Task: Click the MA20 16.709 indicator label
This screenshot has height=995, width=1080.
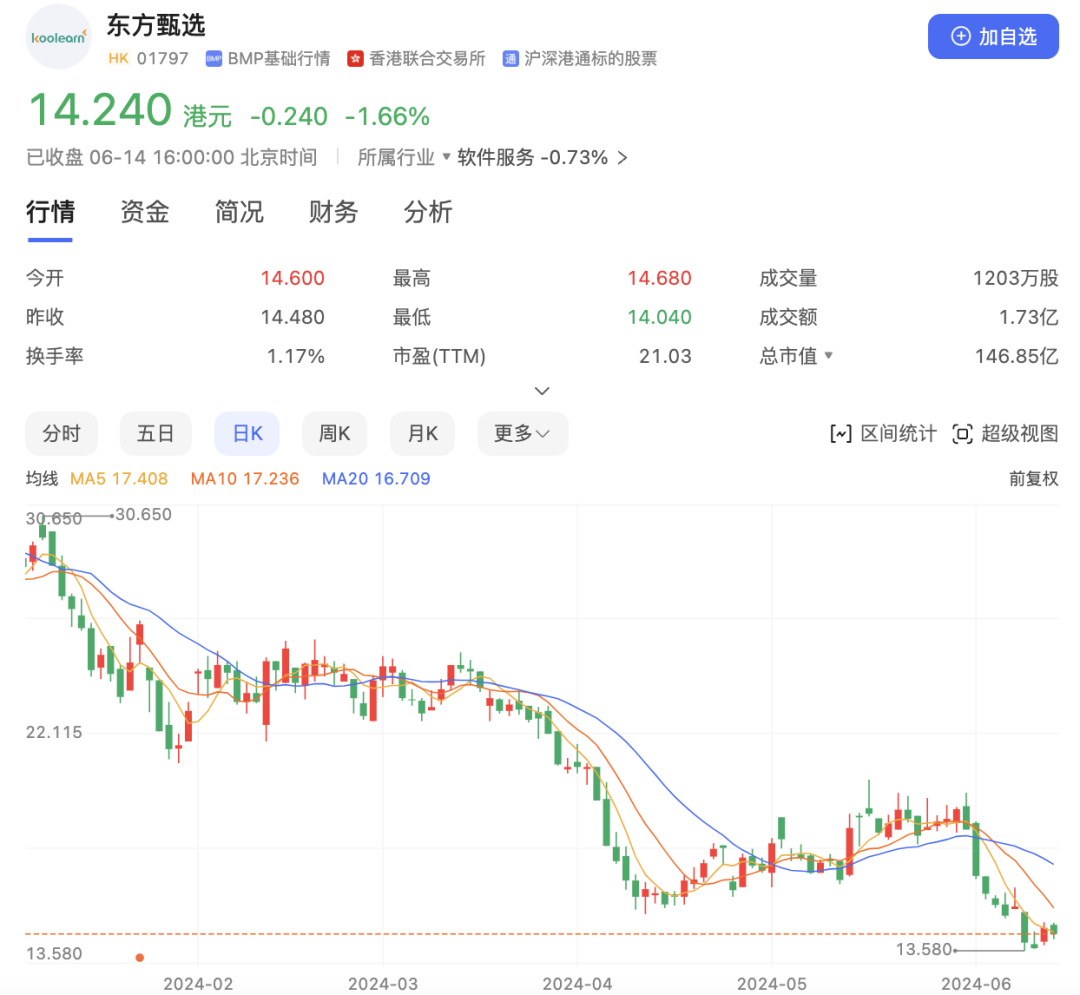Action: tap(376, 479)
